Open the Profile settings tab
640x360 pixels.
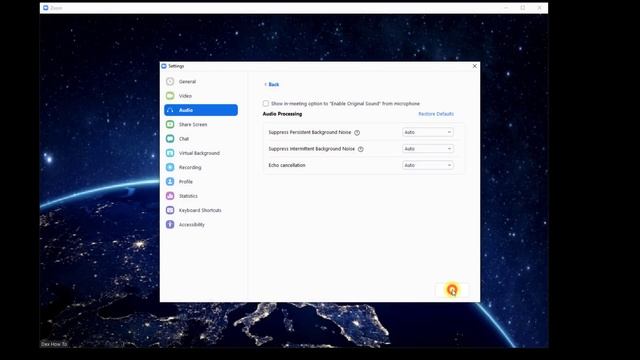click(201, 182)
